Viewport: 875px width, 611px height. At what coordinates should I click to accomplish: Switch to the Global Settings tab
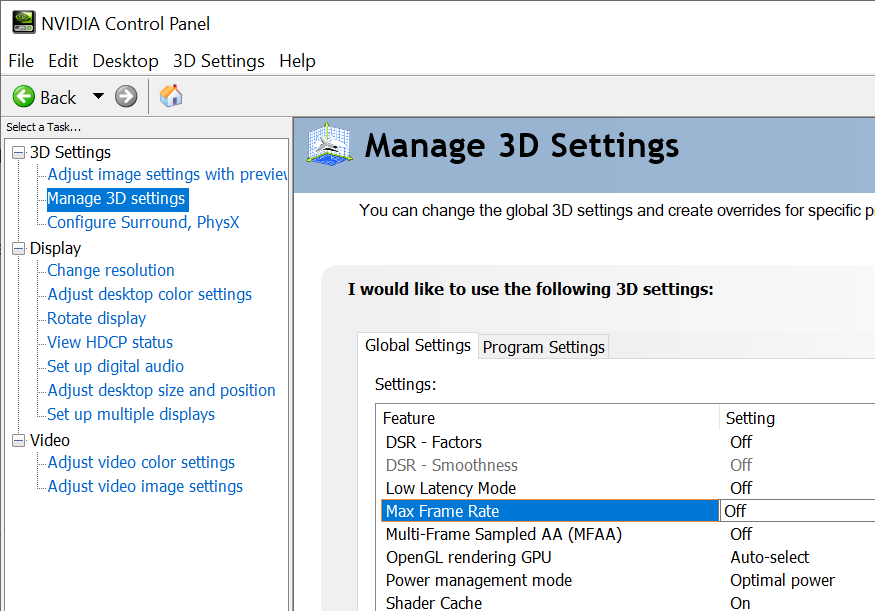(418, 346)
